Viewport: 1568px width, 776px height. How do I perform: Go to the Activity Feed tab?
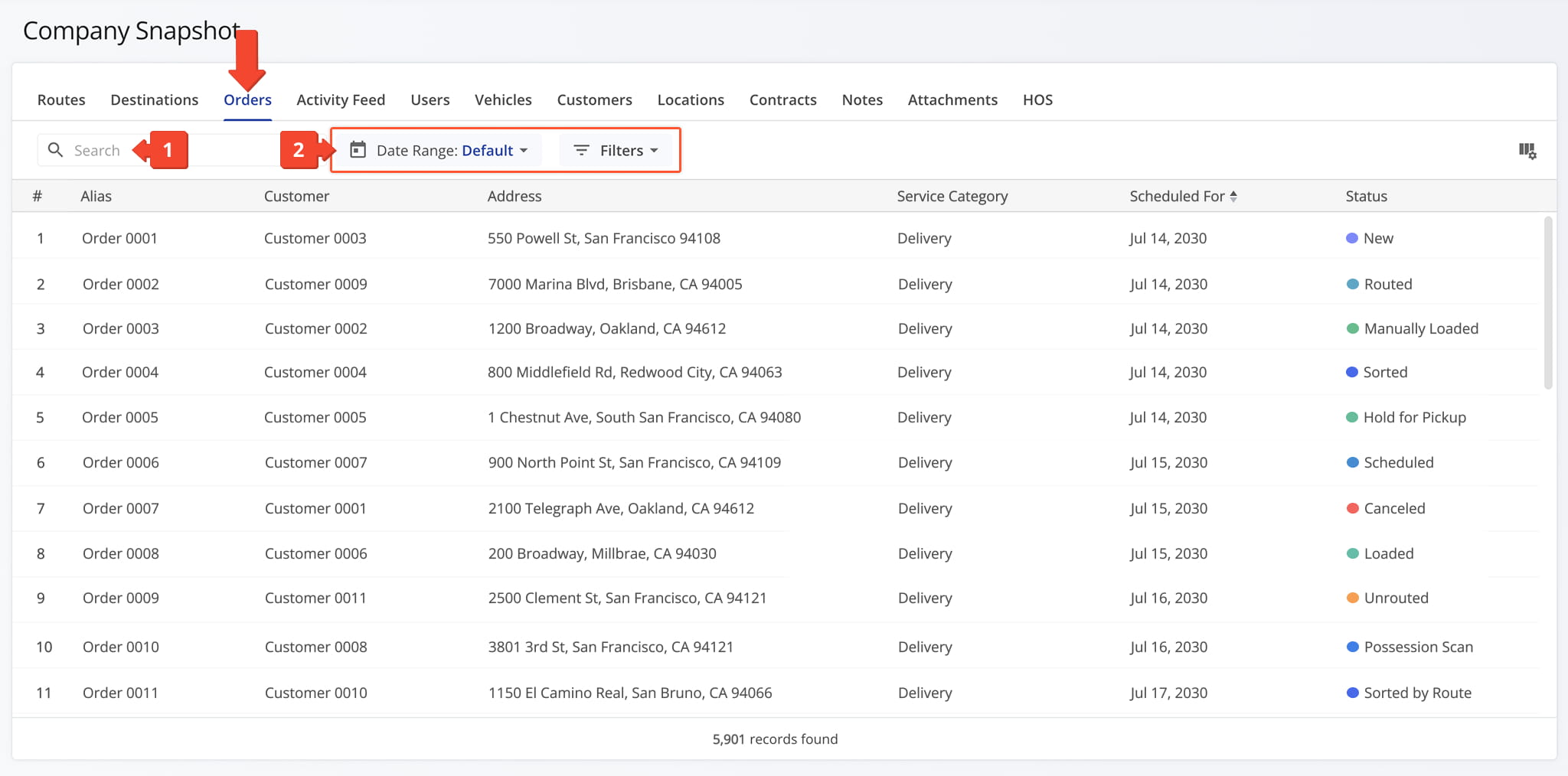click(341, 99)
